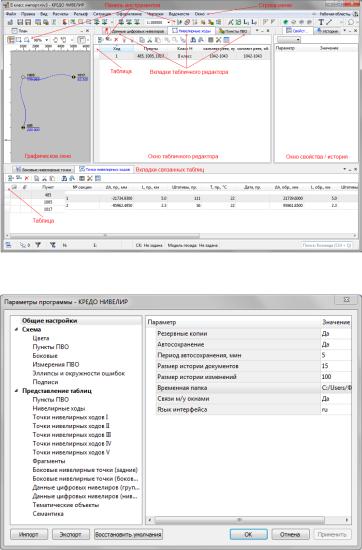362x550 pixels.
Task: Delete row with red X in table editor toolbar
Action: click(x=116, y=40)
